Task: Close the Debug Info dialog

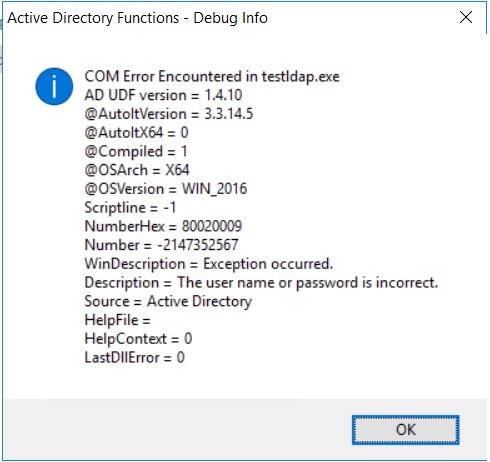Action: coord(466,17)
